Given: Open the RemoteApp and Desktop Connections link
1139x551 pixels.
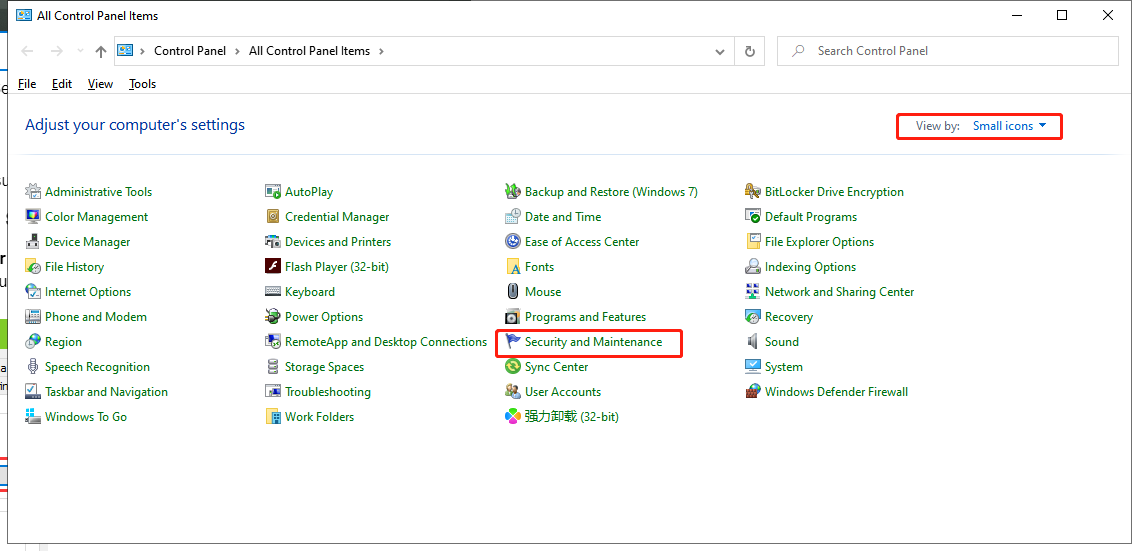Looking at the screenshot, I should tap(386, 342).
